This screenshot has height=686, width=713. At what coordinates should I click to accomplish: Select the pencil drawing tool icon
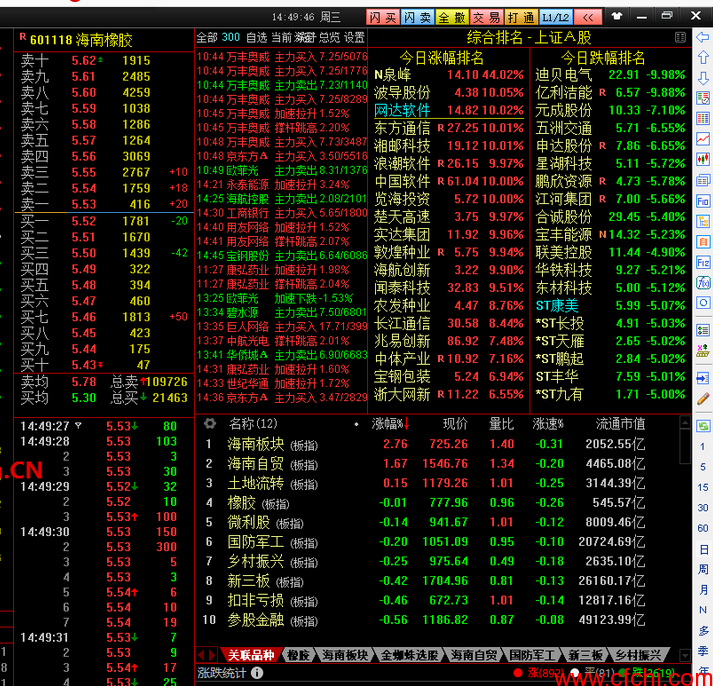point(703,399)
